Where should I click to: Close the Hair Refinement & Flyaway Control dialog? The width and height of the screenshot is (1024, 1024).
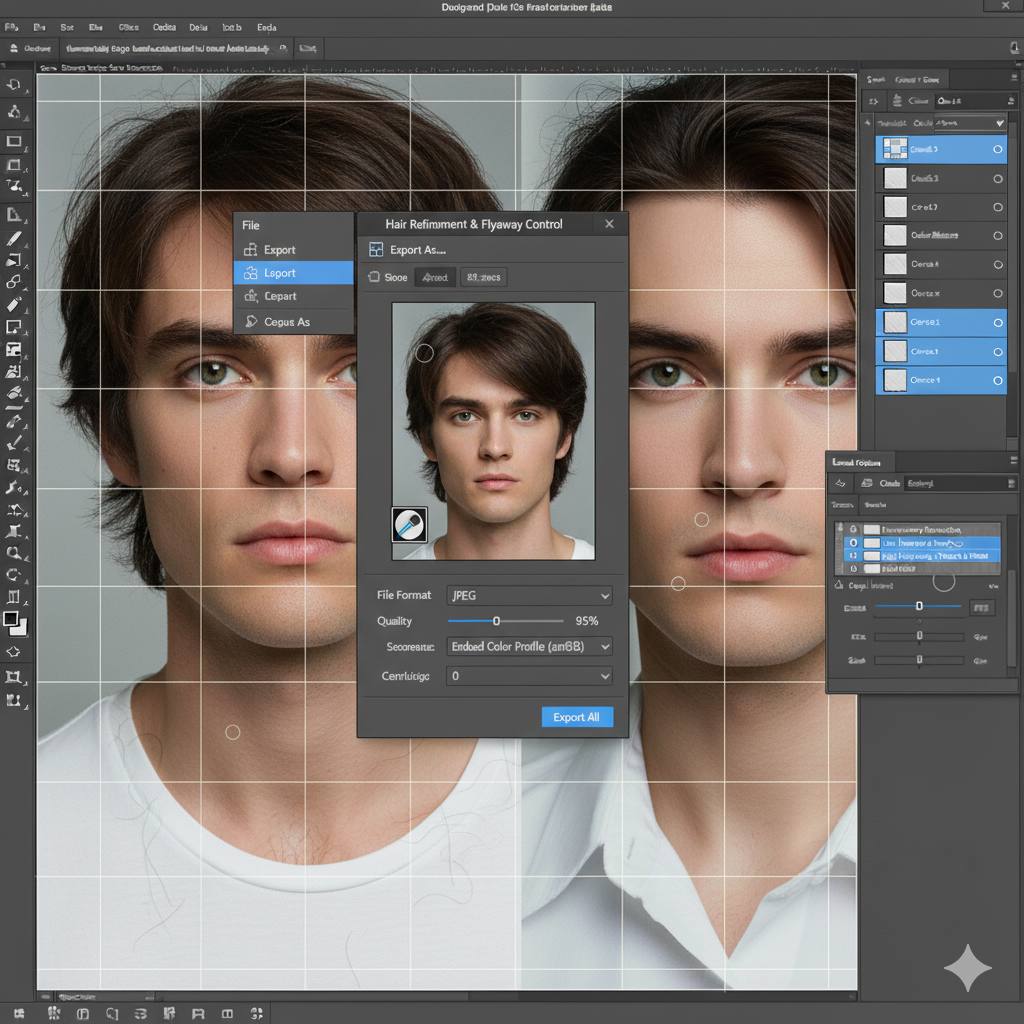609,224
